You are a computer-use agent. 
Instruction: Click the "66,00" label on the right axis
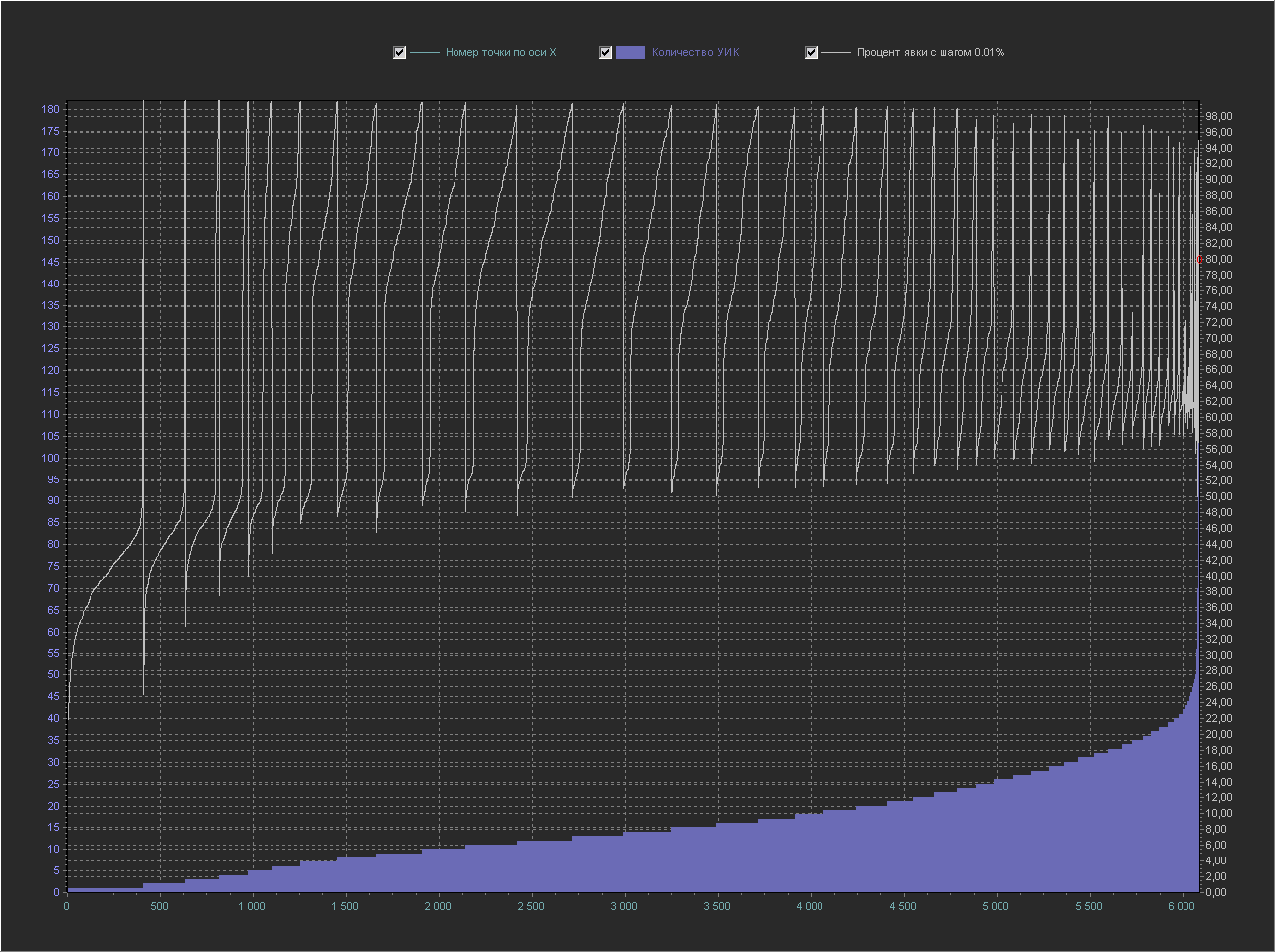[1218, 370]
